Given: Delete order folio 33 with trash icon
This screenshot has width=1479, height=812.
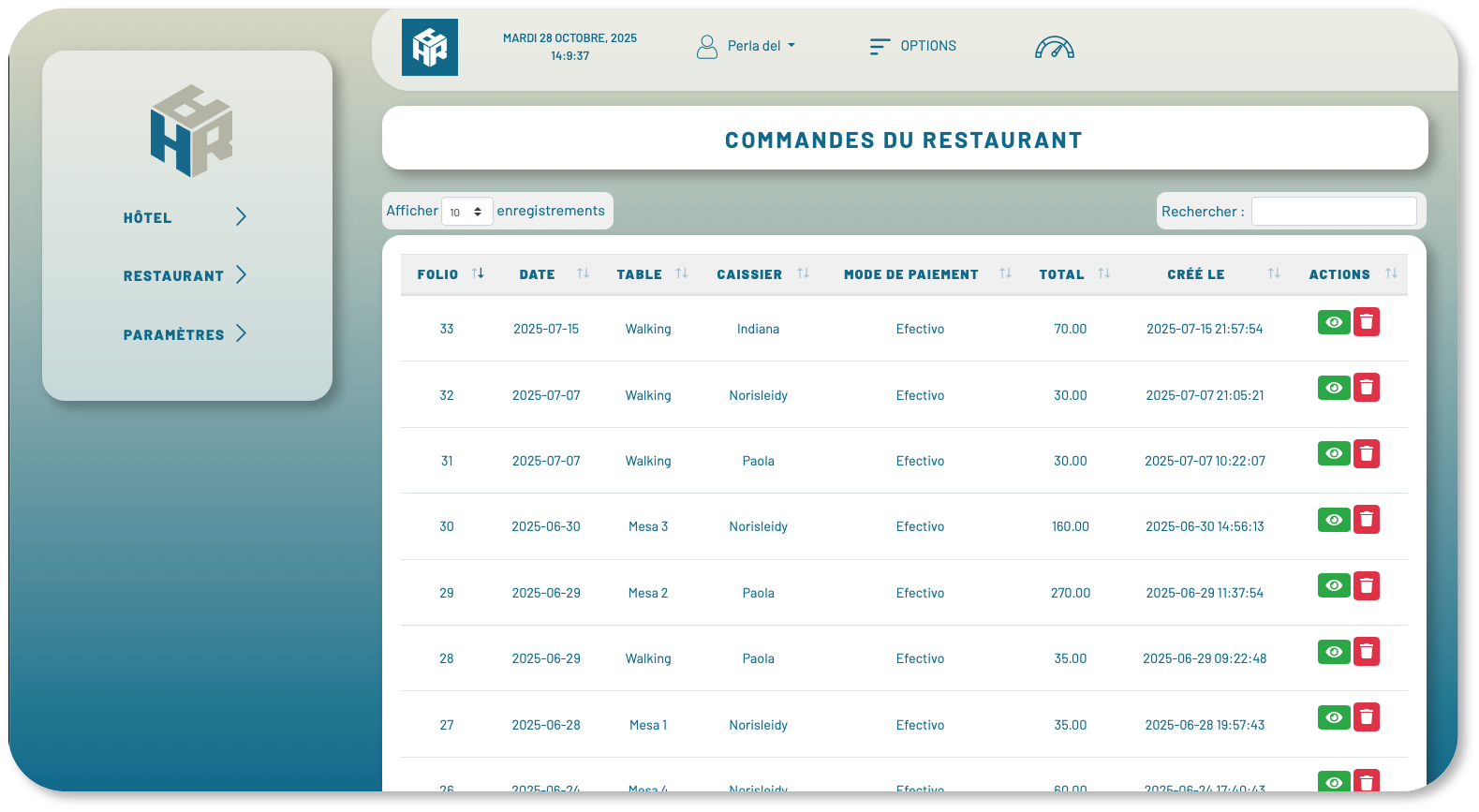Looking at the screenshot, I should coord(1367,322).
